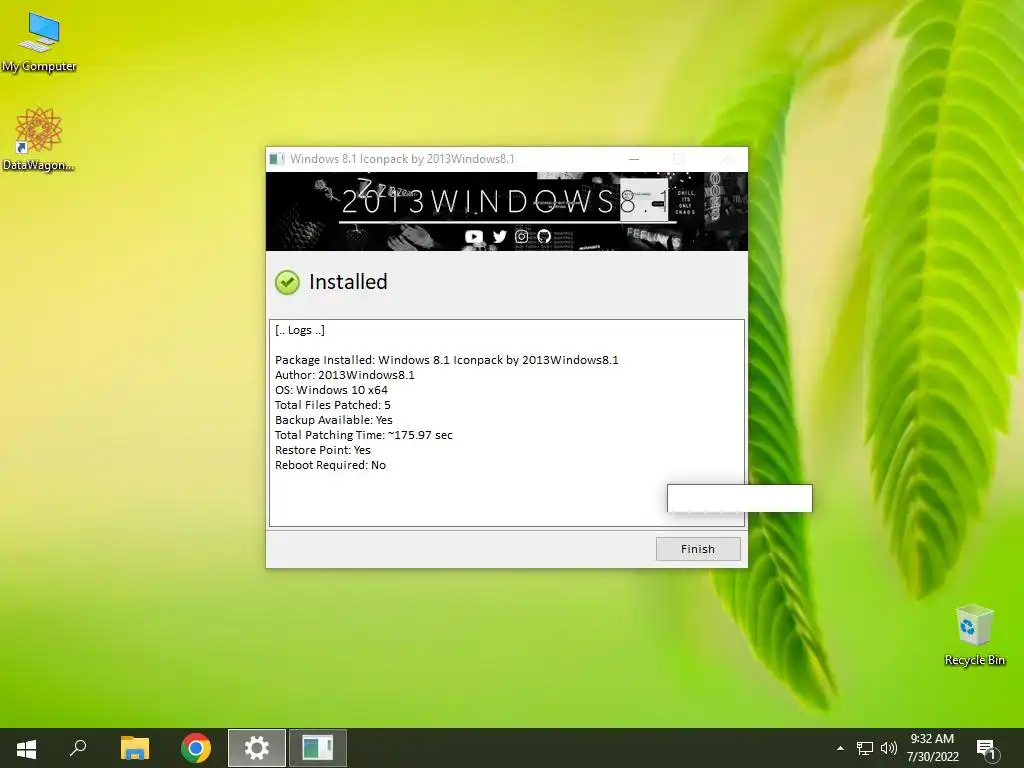
Task: Click the Iconpack installer taskbar item
Action: [317, 748]
